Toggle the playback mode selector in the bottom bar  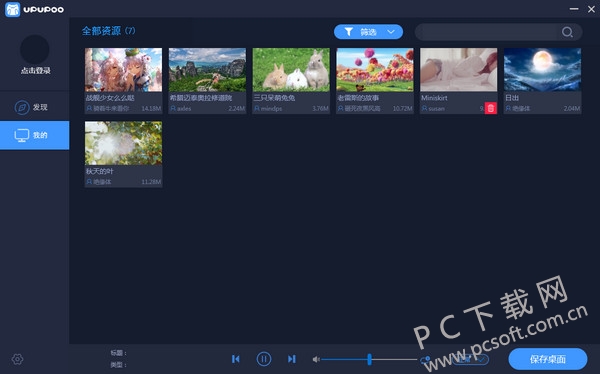pyautogui.click(x=470, y=359)
